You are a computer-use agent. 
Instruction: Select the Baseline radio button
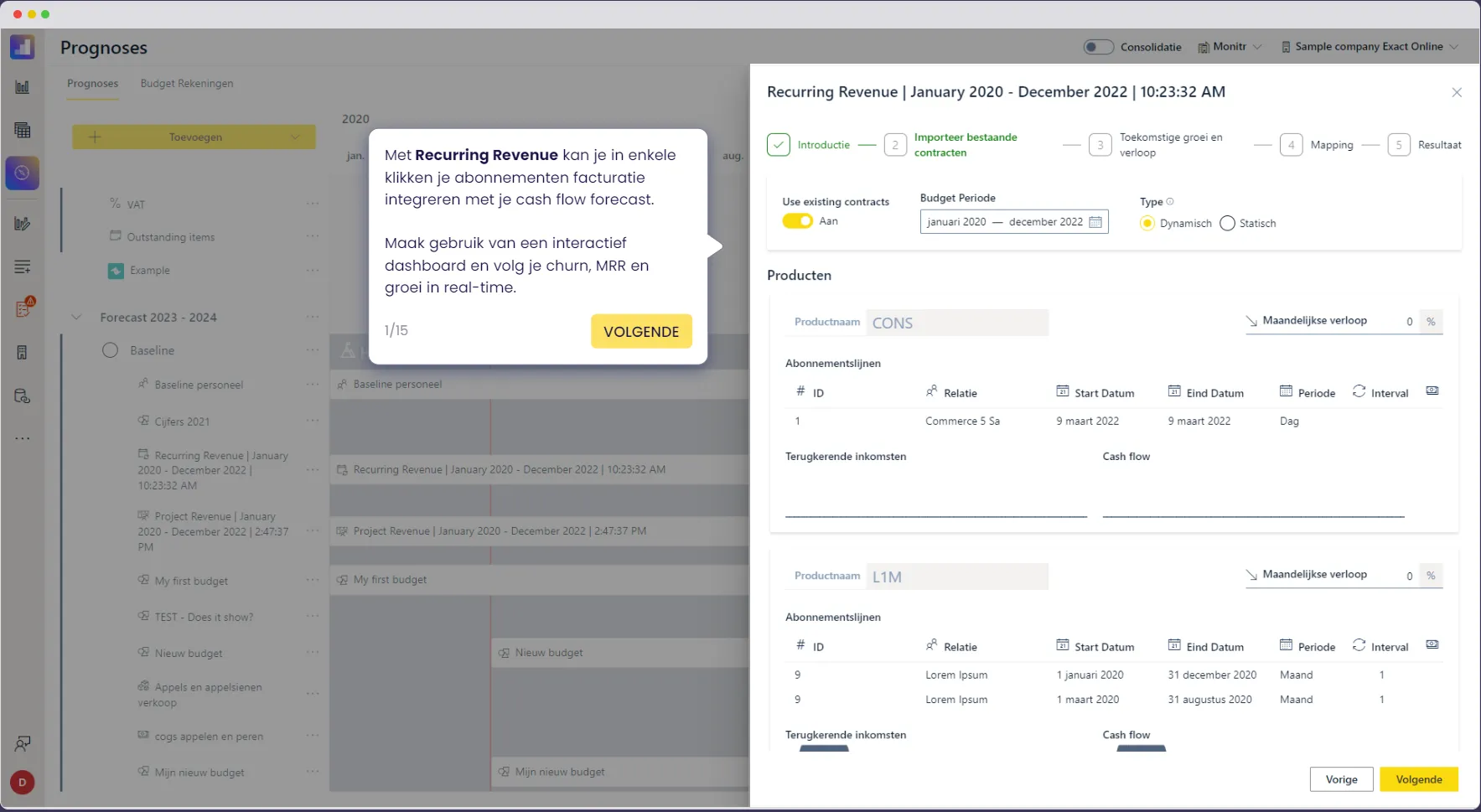tap(110, 350)
